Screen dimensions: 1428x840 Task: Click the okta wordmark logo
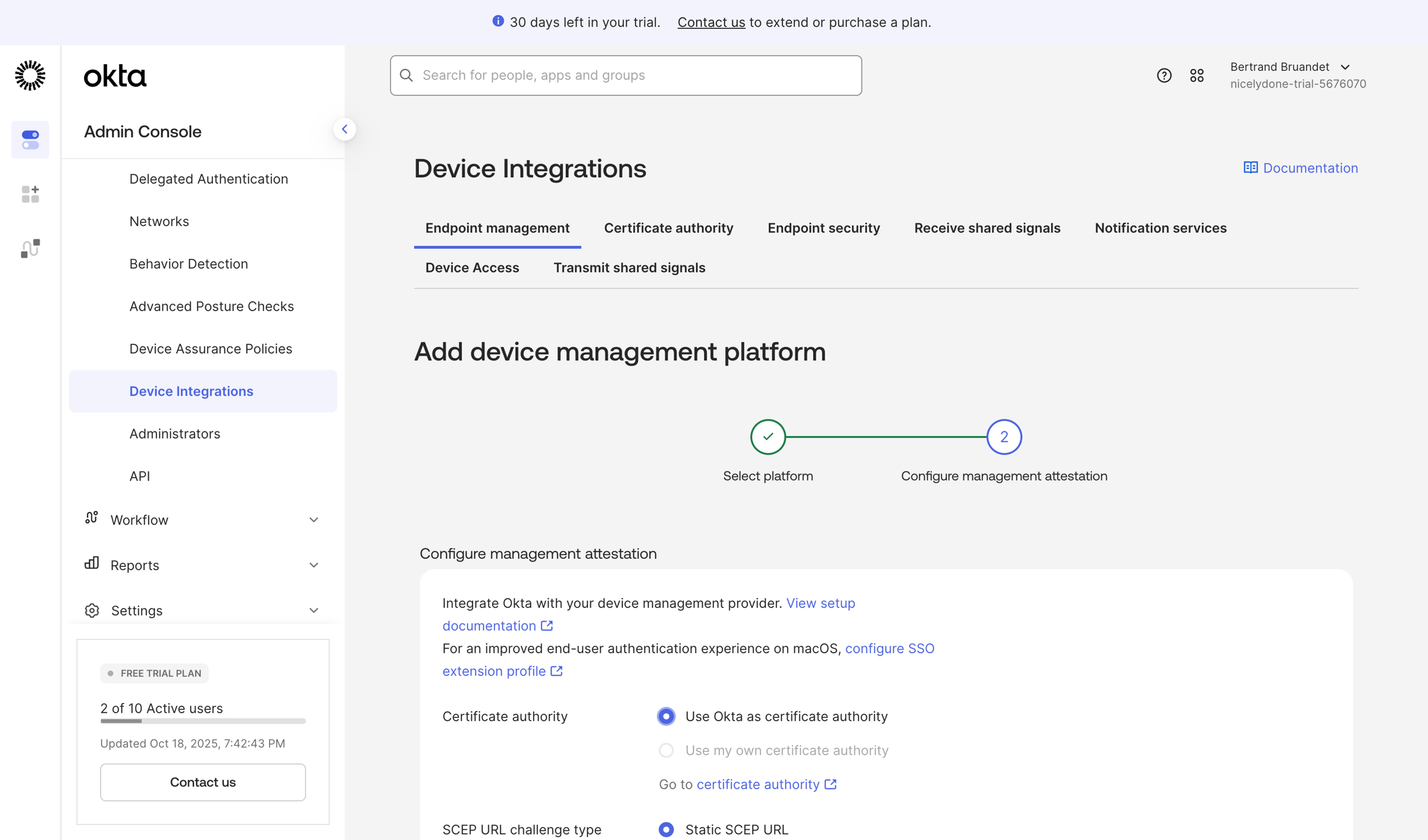(115, 76)
